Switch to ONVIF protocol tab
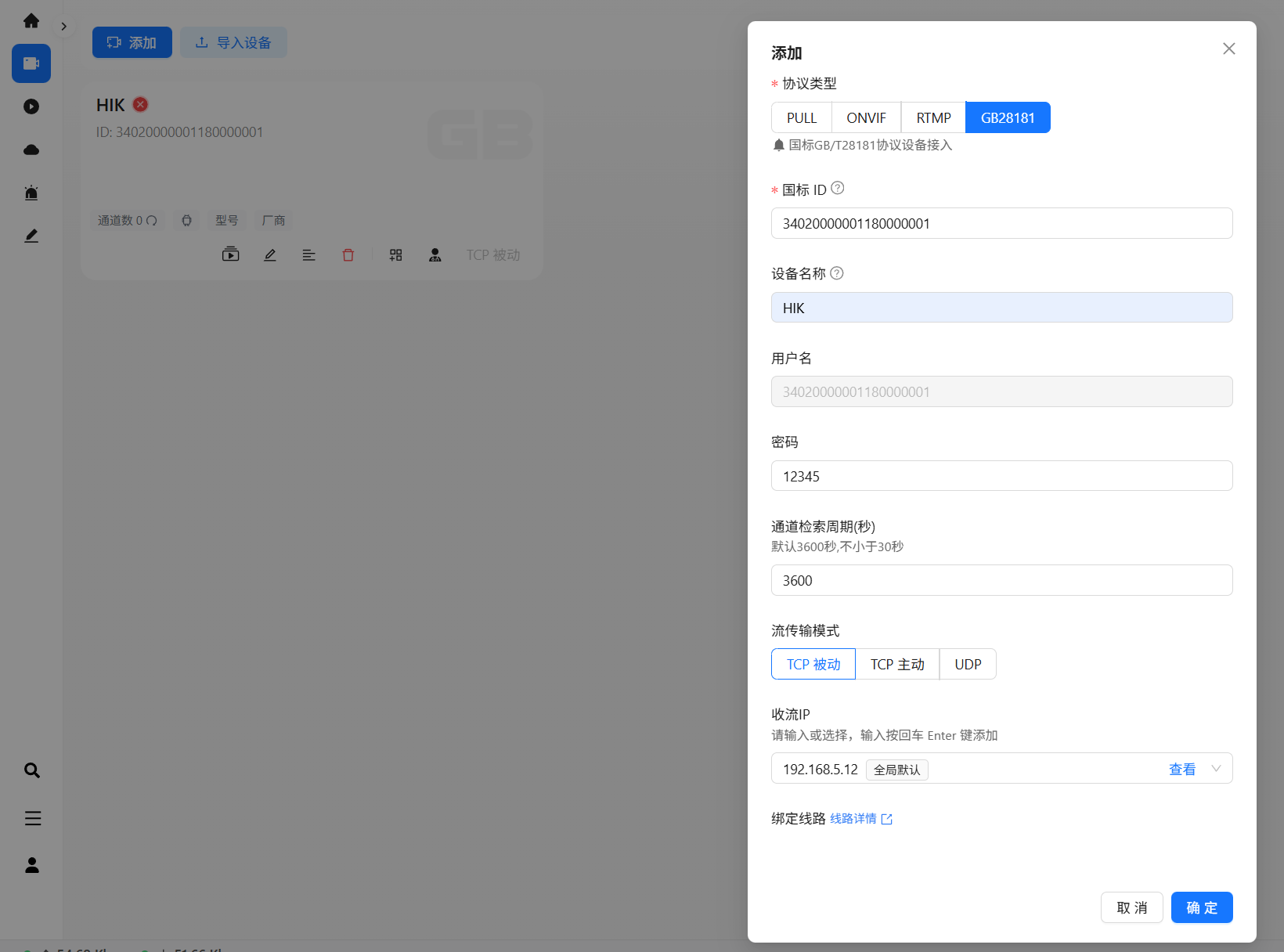 [x=866, y=117]
